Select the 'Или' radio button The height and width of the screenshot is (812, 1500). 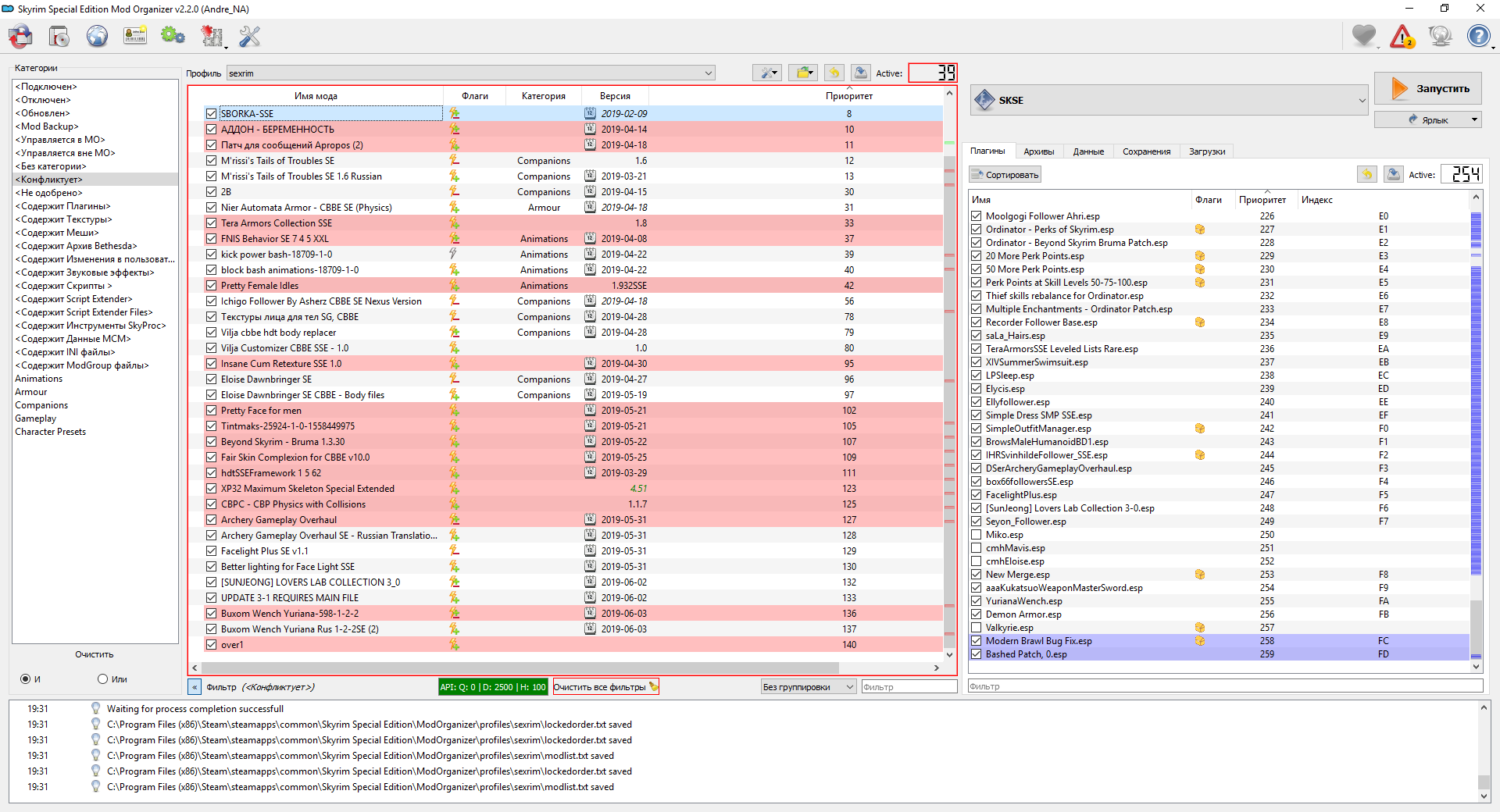pos(102,679)
